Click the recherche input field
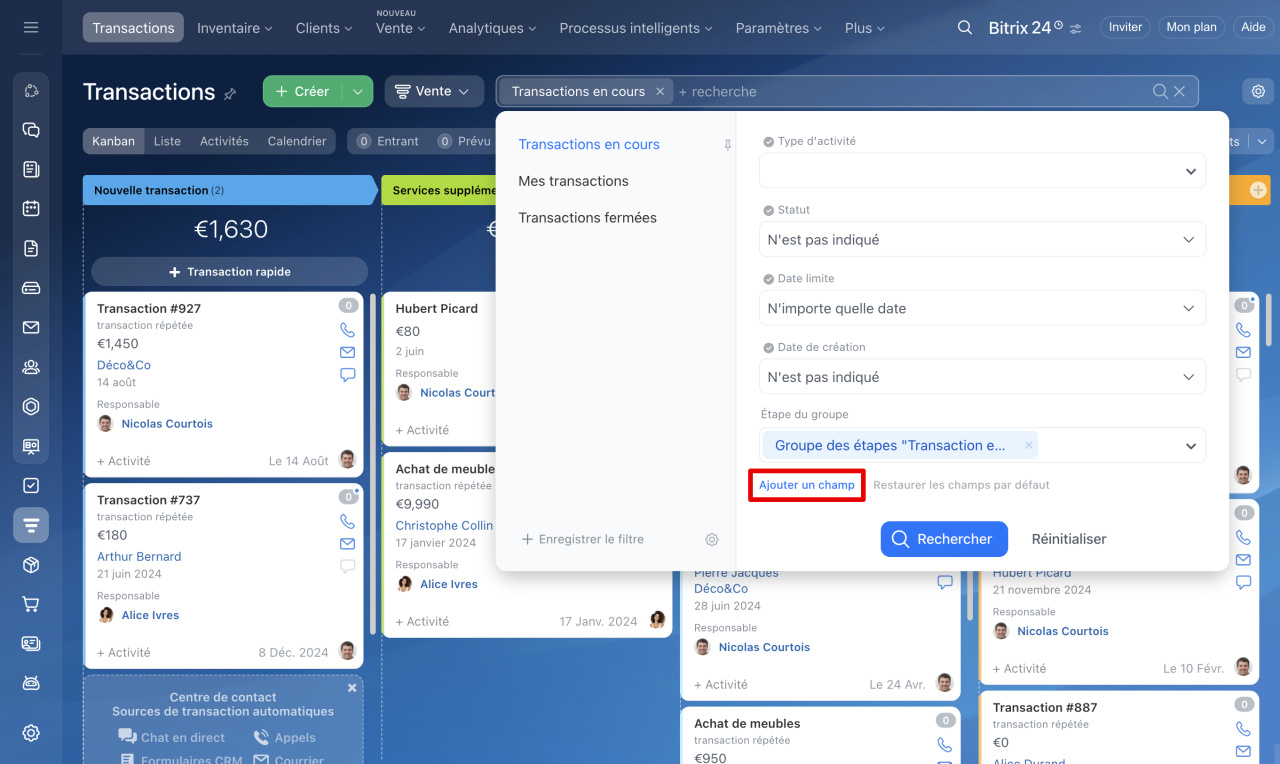This screenshot has width=1280, height=764. click(x=900, y=91)
